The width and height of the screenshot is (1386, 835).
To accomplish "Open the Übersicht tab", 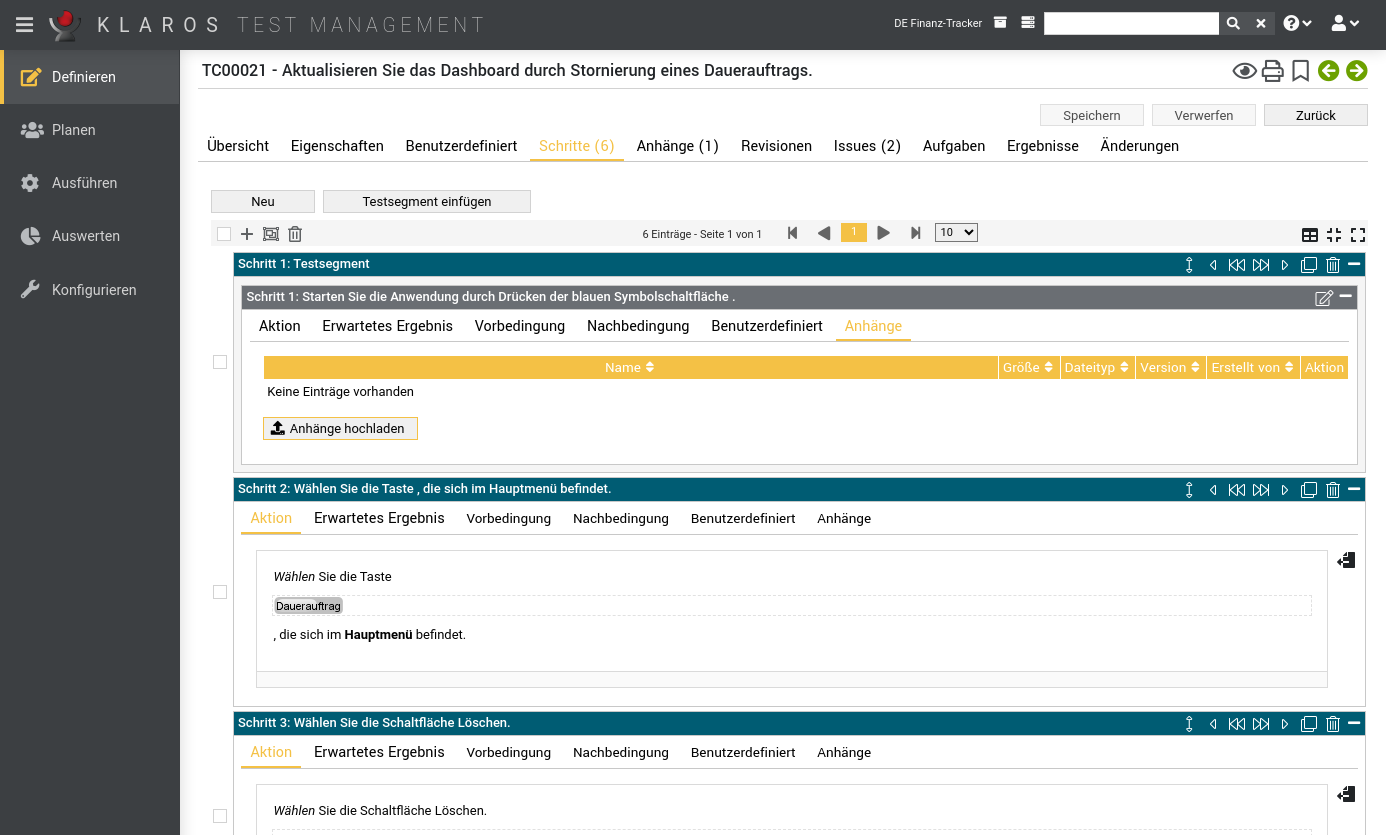I will [238, 146].
